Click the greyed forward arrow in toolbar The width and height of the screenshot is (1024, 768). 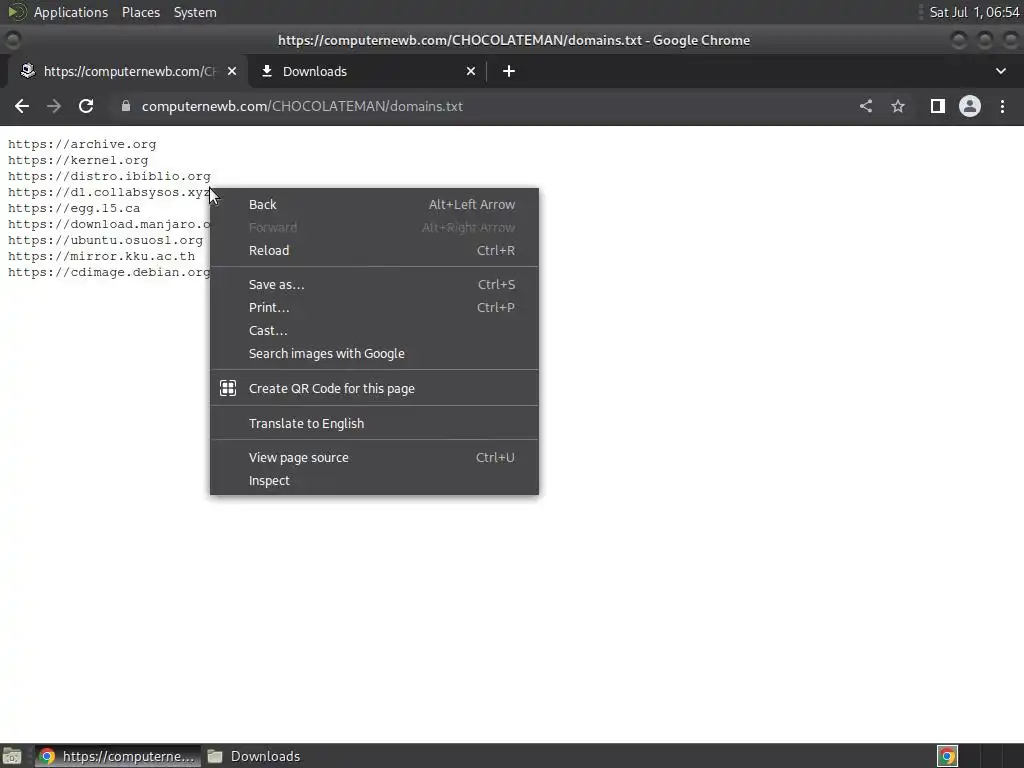tap(54, 106)
